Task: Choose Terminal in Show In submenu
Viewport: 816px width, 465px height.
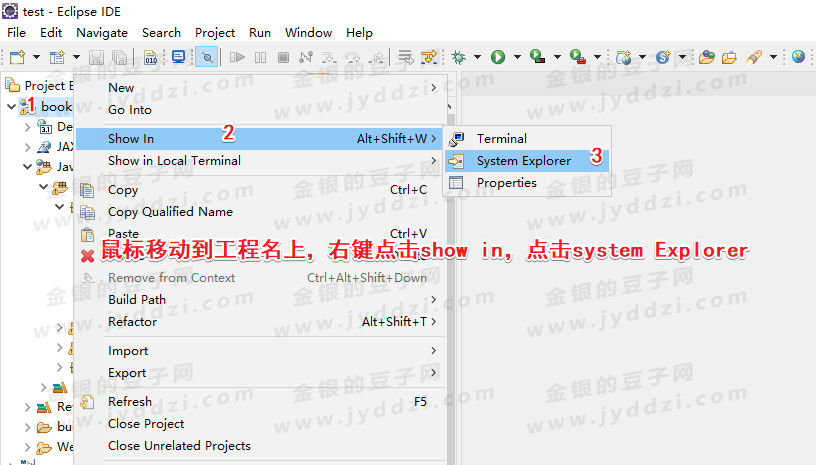Action: coord(527,138)
